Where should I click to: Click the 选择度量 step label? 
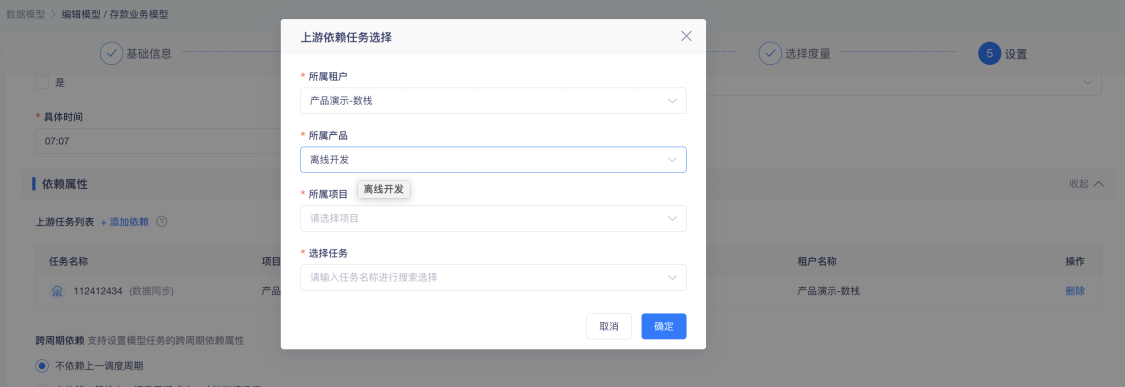[807, 54]
